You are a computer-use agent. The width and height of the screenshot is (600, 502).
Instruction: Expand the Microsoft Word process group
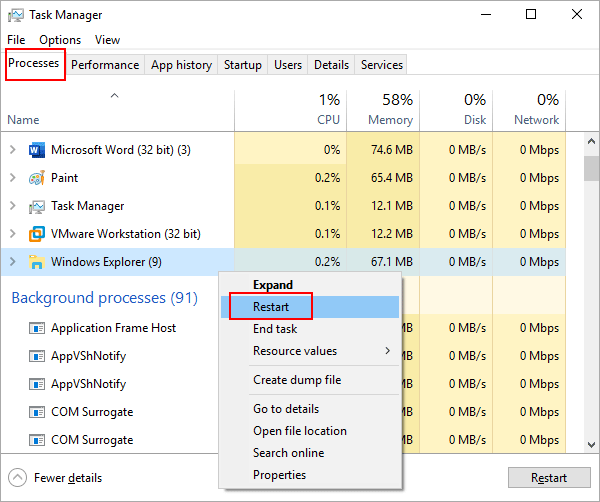pos(13,150)
